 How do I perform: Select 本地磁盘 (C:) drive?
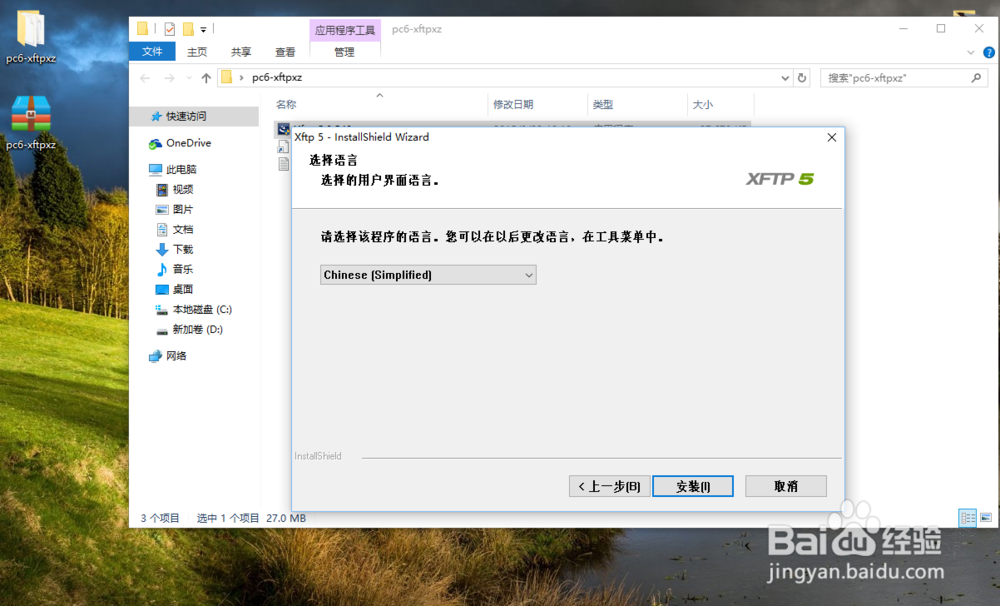pos(202,309)
